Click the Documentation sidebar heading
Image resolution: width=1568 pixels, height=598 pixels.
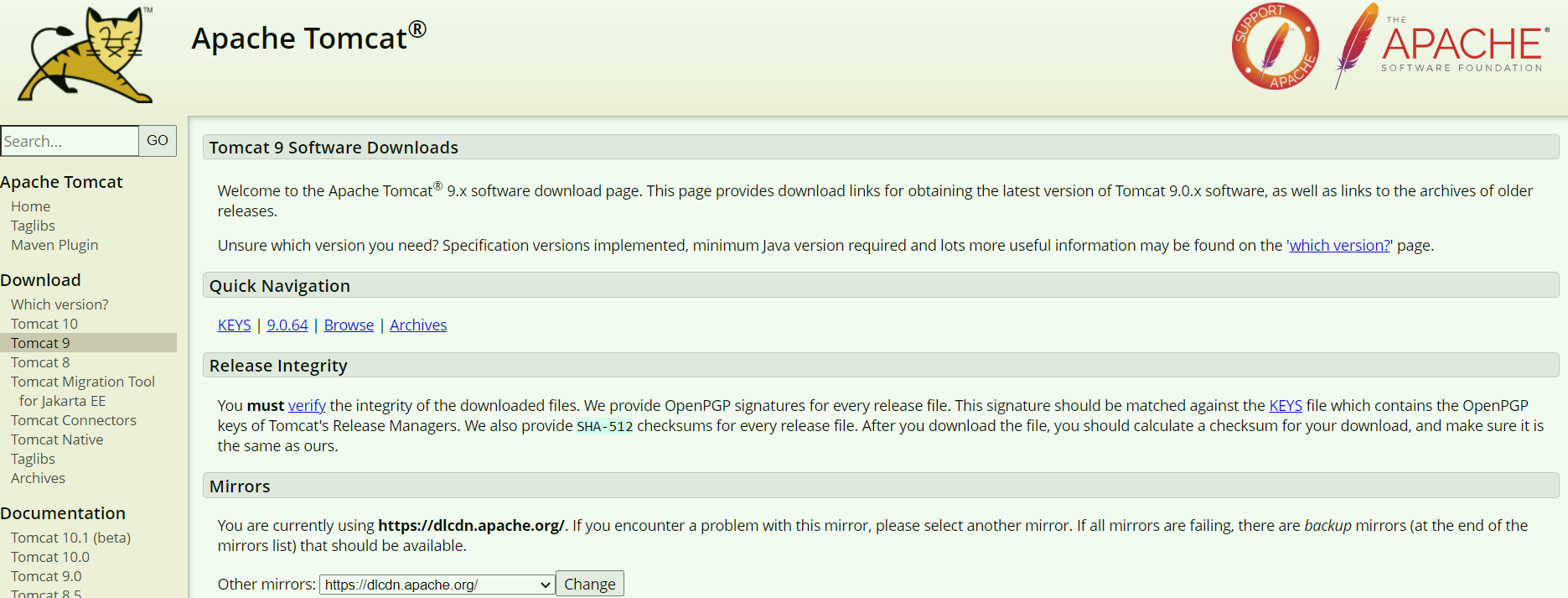[x=63, y=513]
